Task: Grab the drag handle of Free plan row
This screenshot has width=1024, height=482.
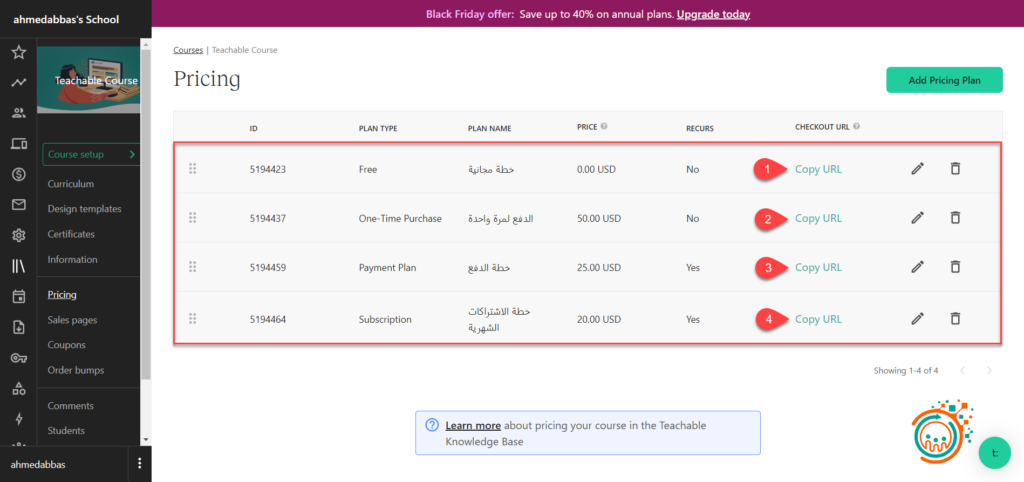Action: tap(192, 169)
